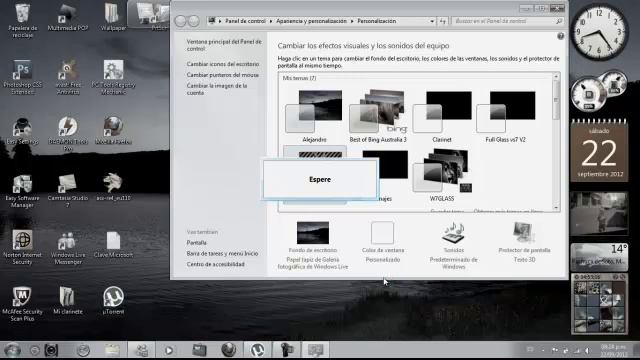Click the CPU meter gadget

point(598,91)
